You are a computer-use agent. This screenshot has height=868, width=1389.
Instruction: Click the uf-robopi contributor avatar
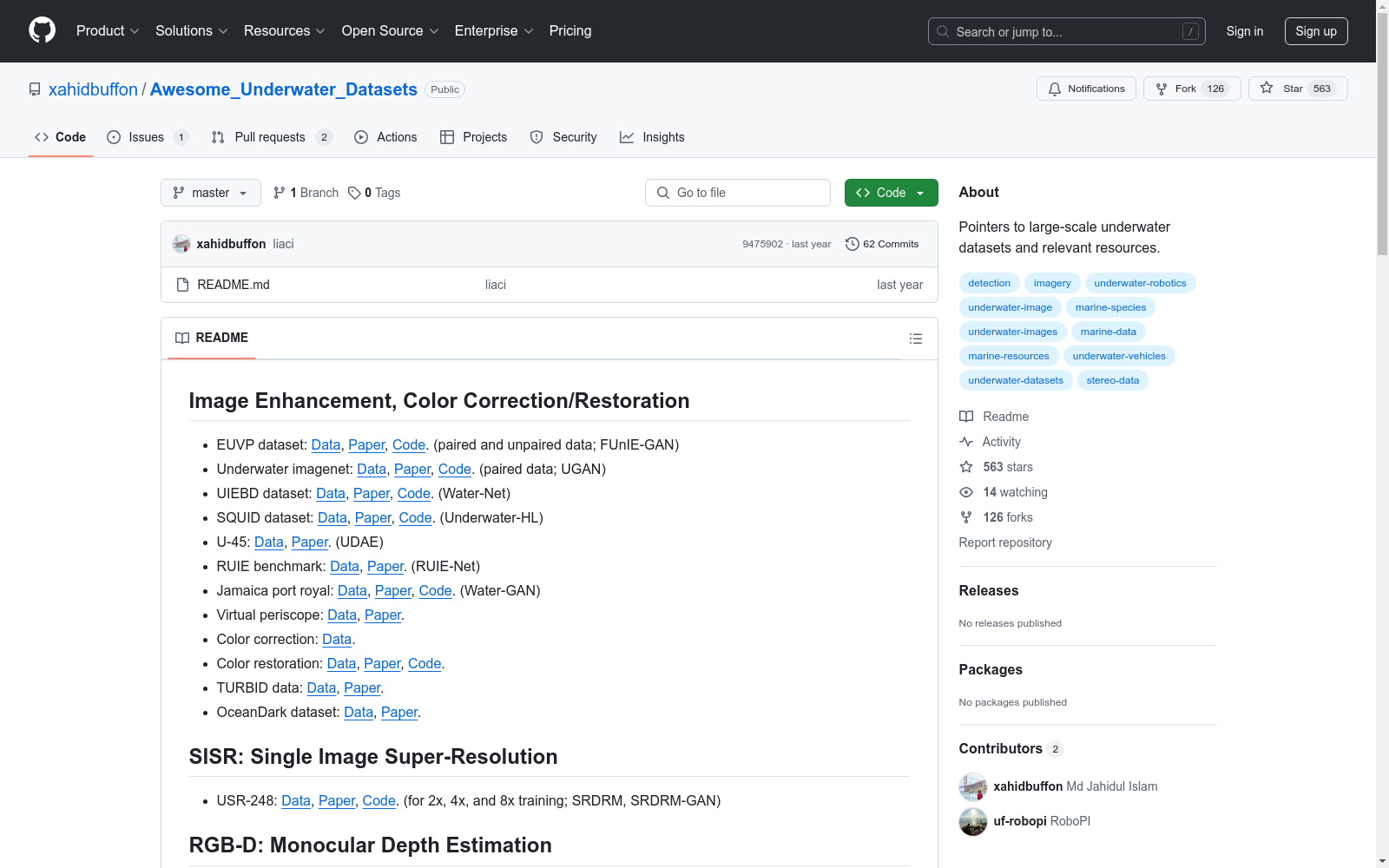pos(972,821)
